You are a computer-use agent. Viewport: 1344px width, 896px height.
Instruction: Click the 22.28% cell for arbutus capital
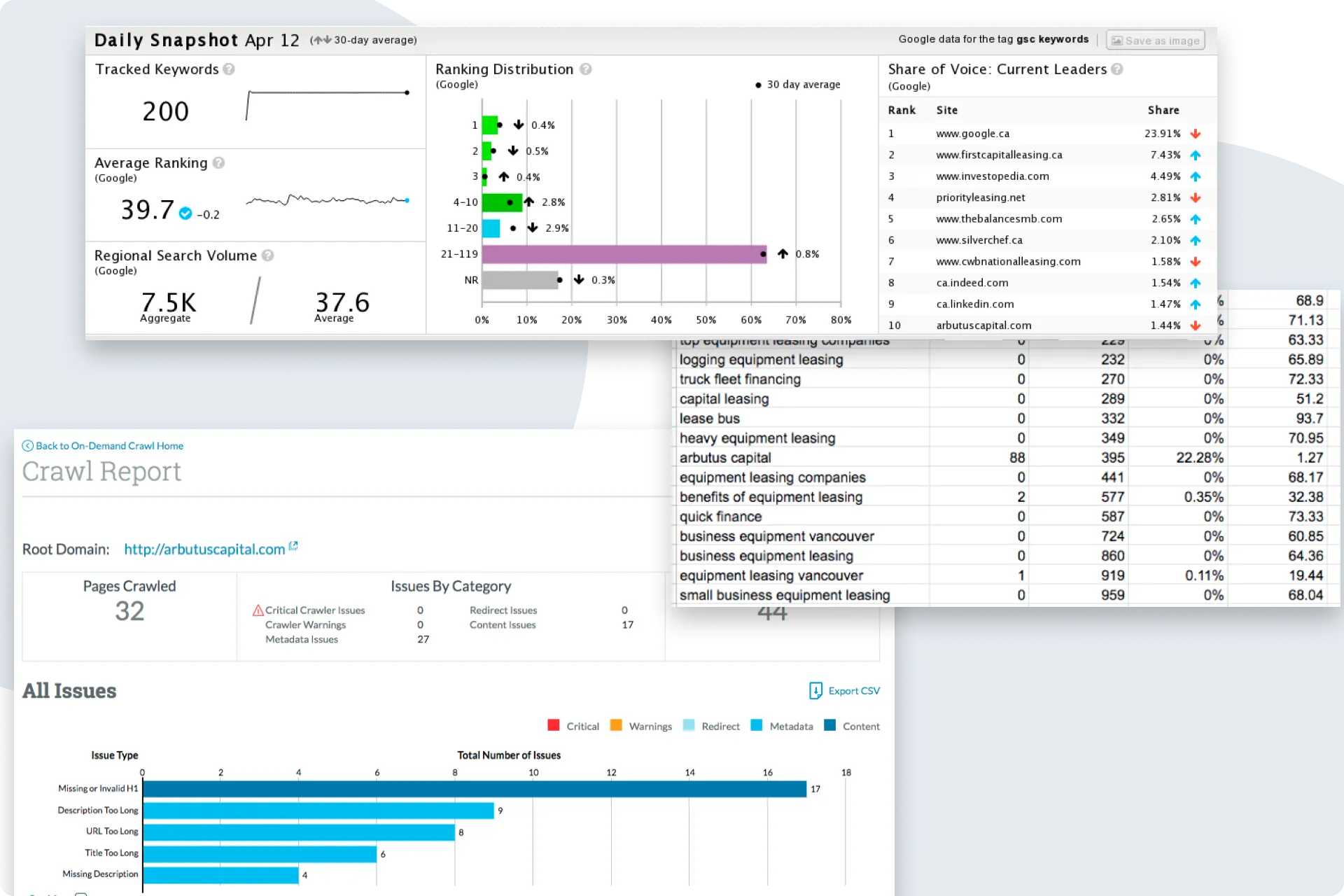click(1200, 458)
